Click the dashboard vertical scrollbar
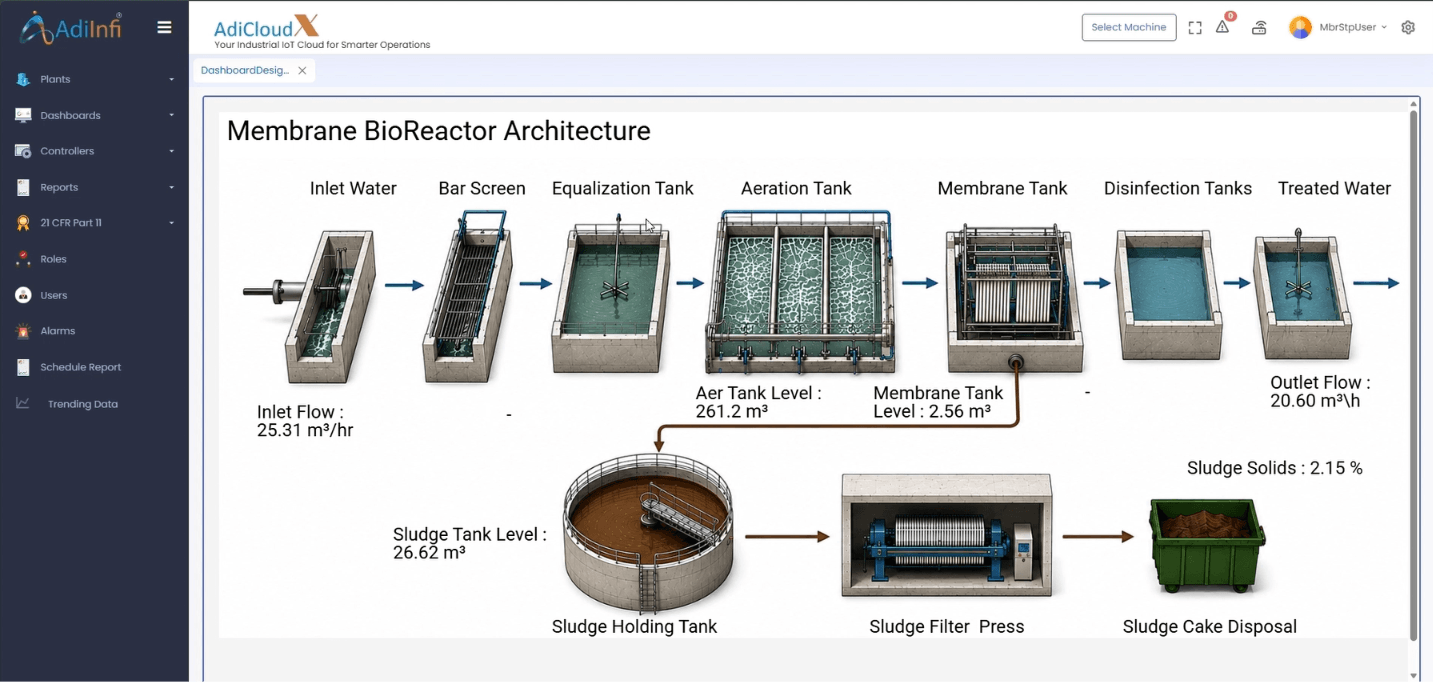The width and height of the screenshot is (1433, 682). pos(1414,375)
